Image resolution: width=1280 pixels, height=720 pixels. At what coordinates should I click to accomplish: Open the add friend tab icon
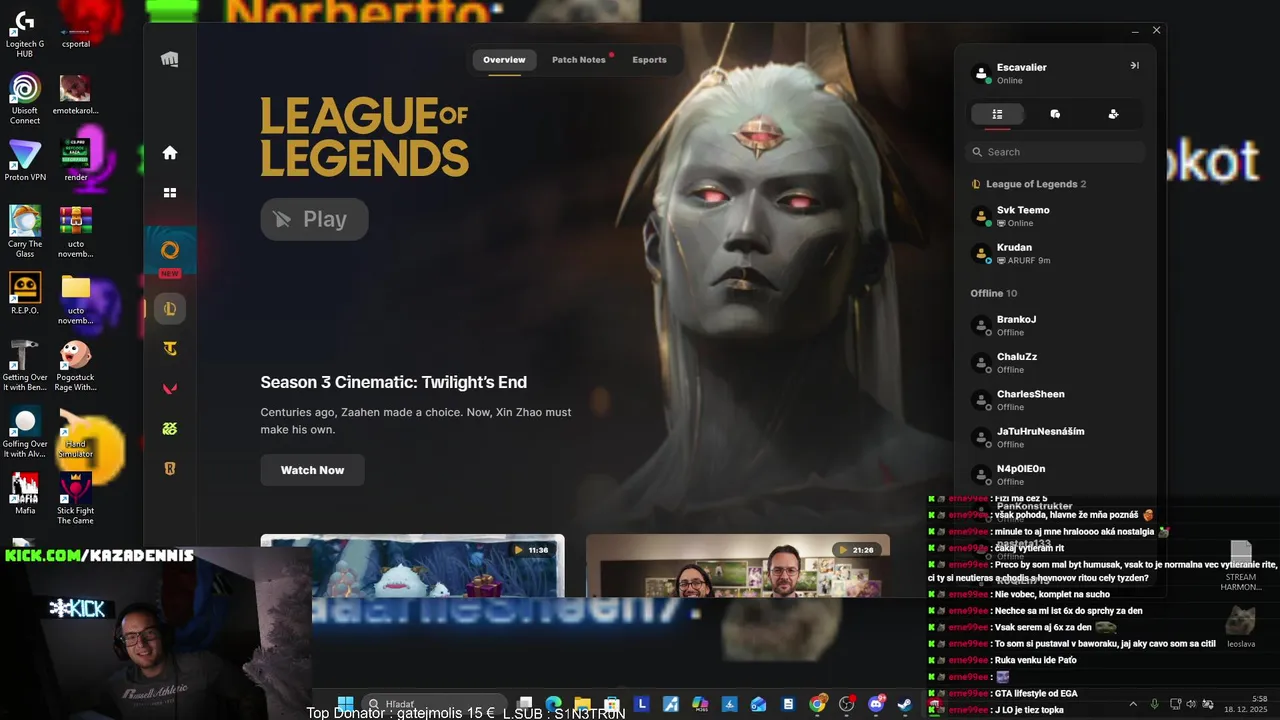pyautogui.click(x=1113, y=114)
